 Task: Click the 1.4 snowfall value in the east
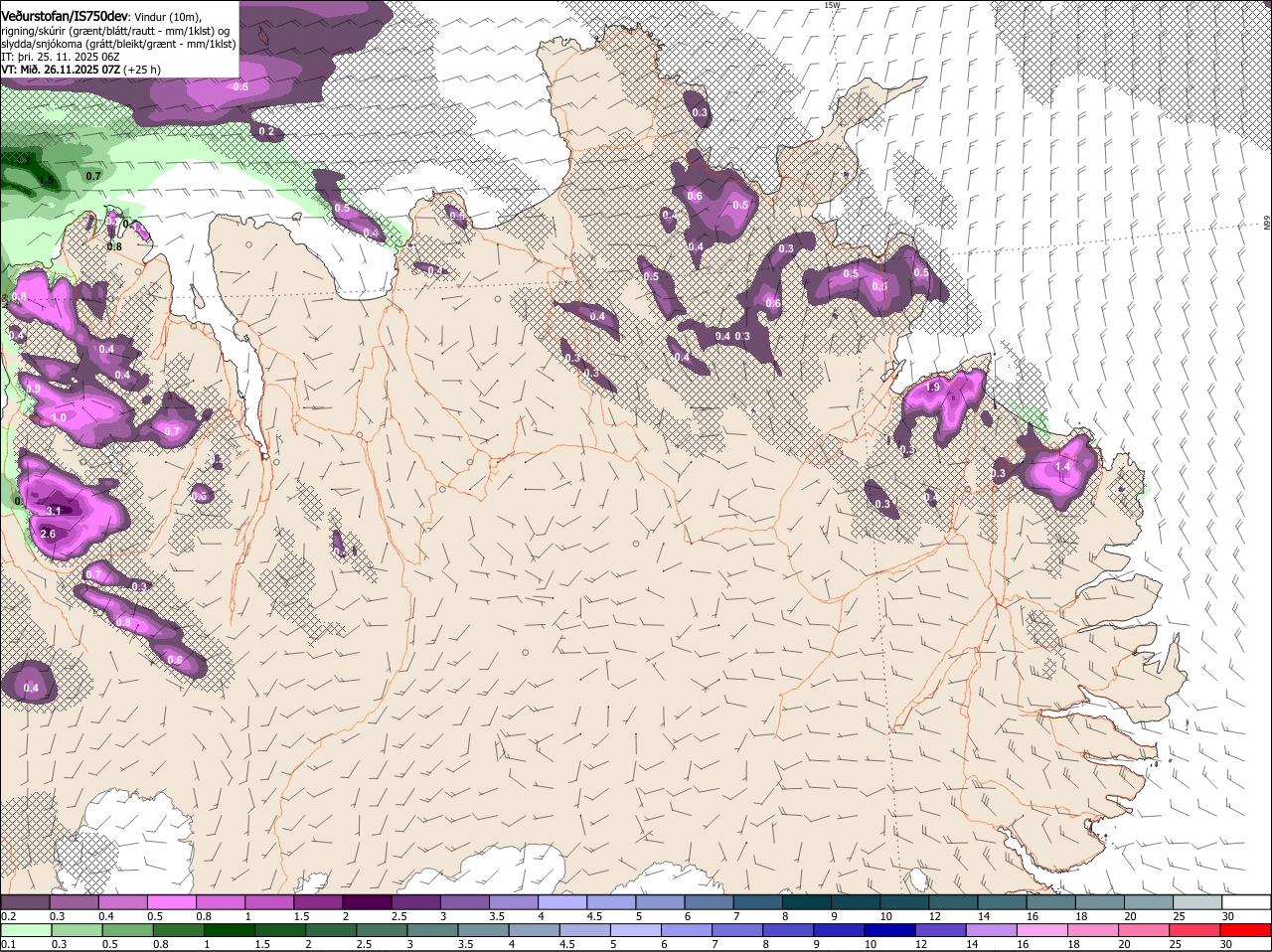pos(1062,466)
